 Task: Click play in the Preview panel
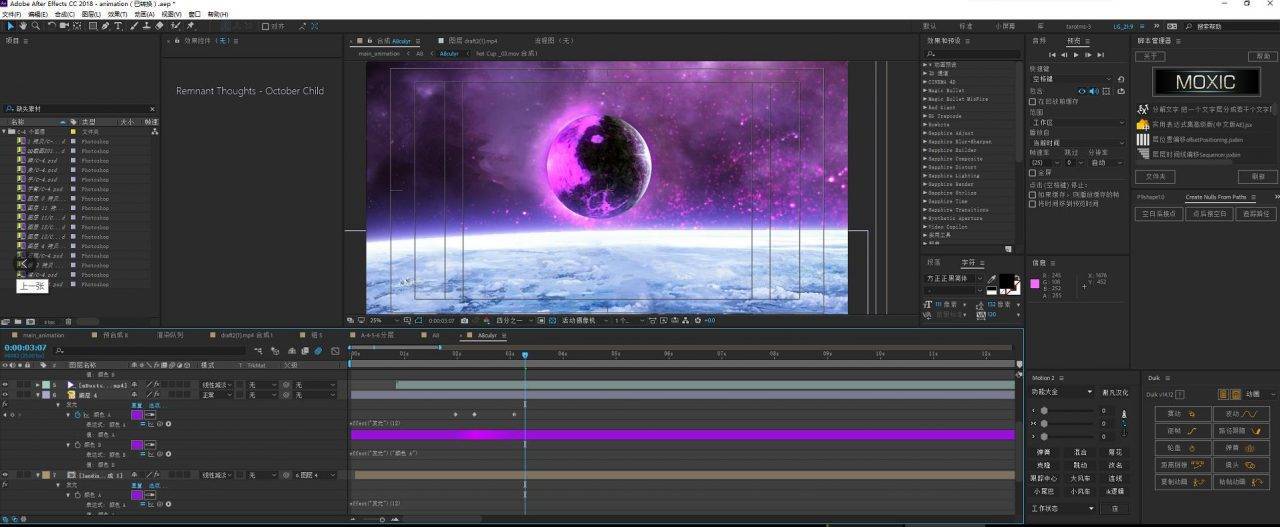pos(1076,55)
